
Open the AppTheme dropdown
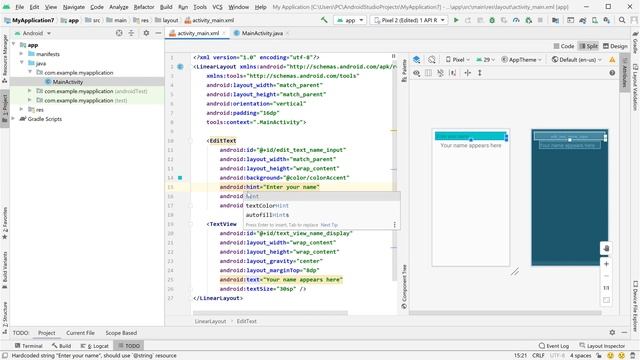tap(522, 60)
